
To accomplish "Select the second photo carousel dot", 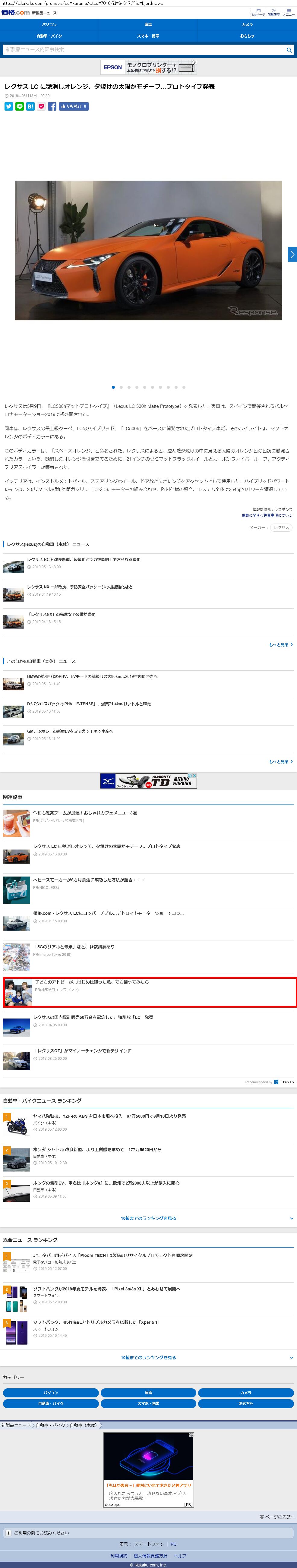I will point(121,387).
